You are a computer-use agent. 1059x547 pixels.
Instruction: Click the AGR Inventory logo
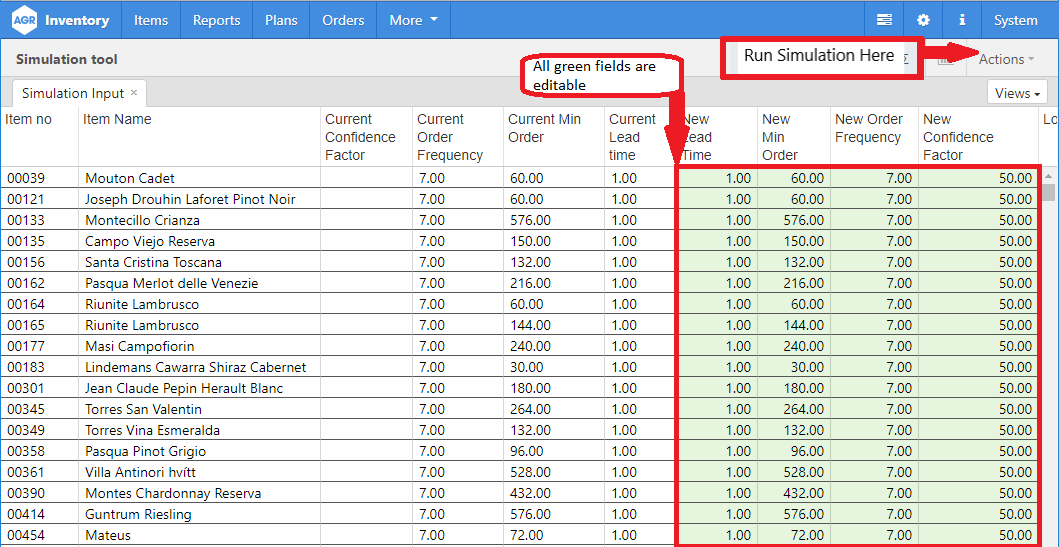click(60, 20)
